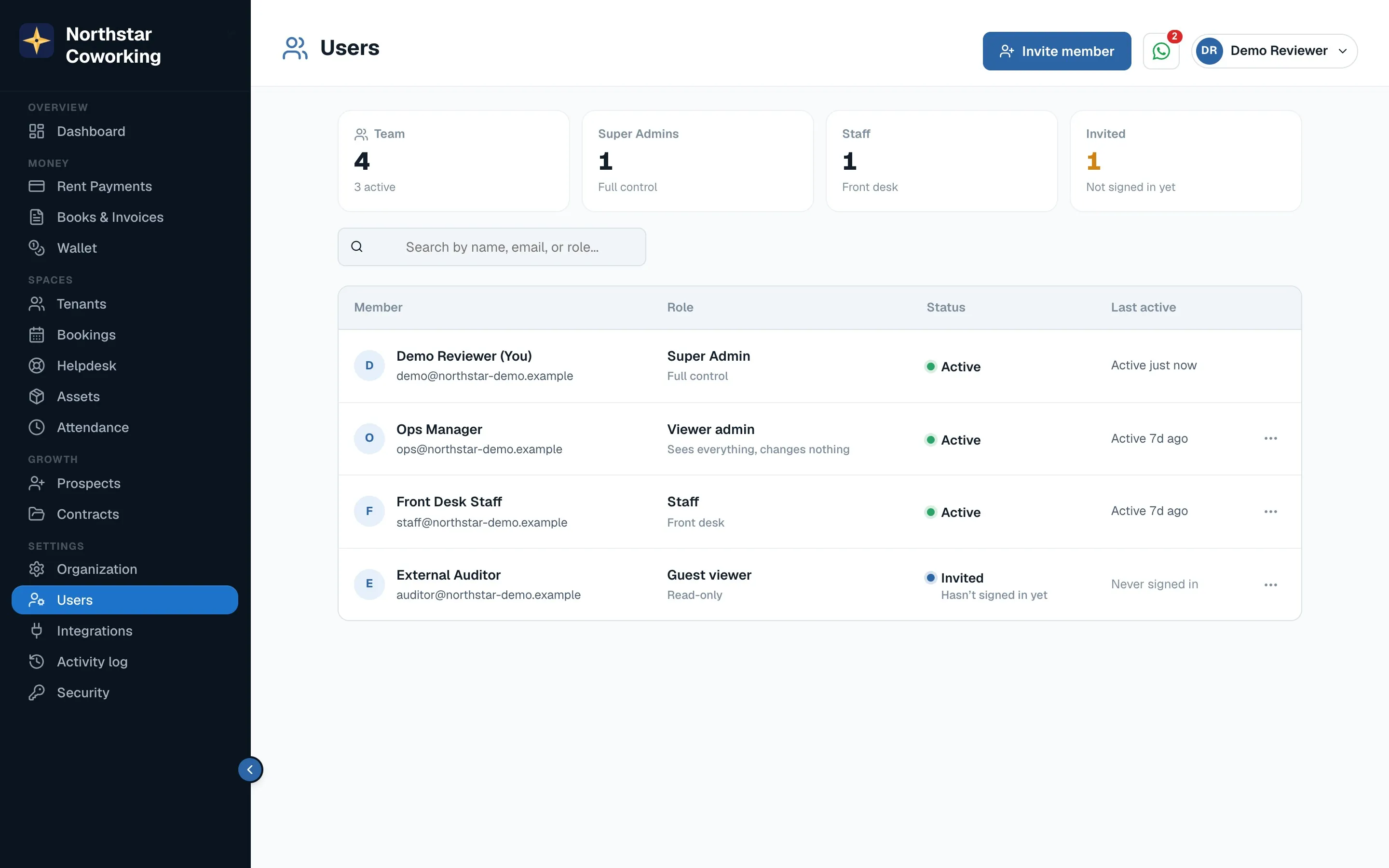
Task: Click the Contracts folder icon
Action: point(37,515)
